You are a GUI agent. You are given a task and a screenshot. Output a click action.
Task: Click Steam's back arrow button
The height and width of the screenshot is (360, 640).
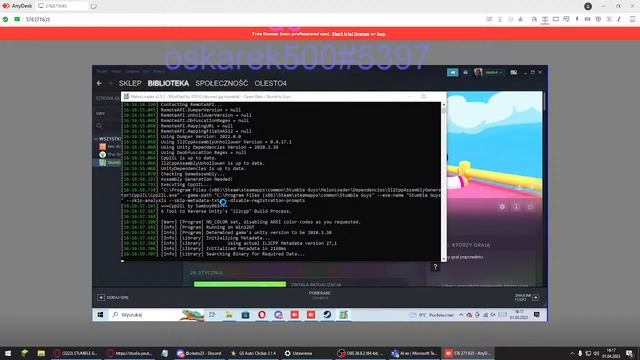[x=100, y=83]
